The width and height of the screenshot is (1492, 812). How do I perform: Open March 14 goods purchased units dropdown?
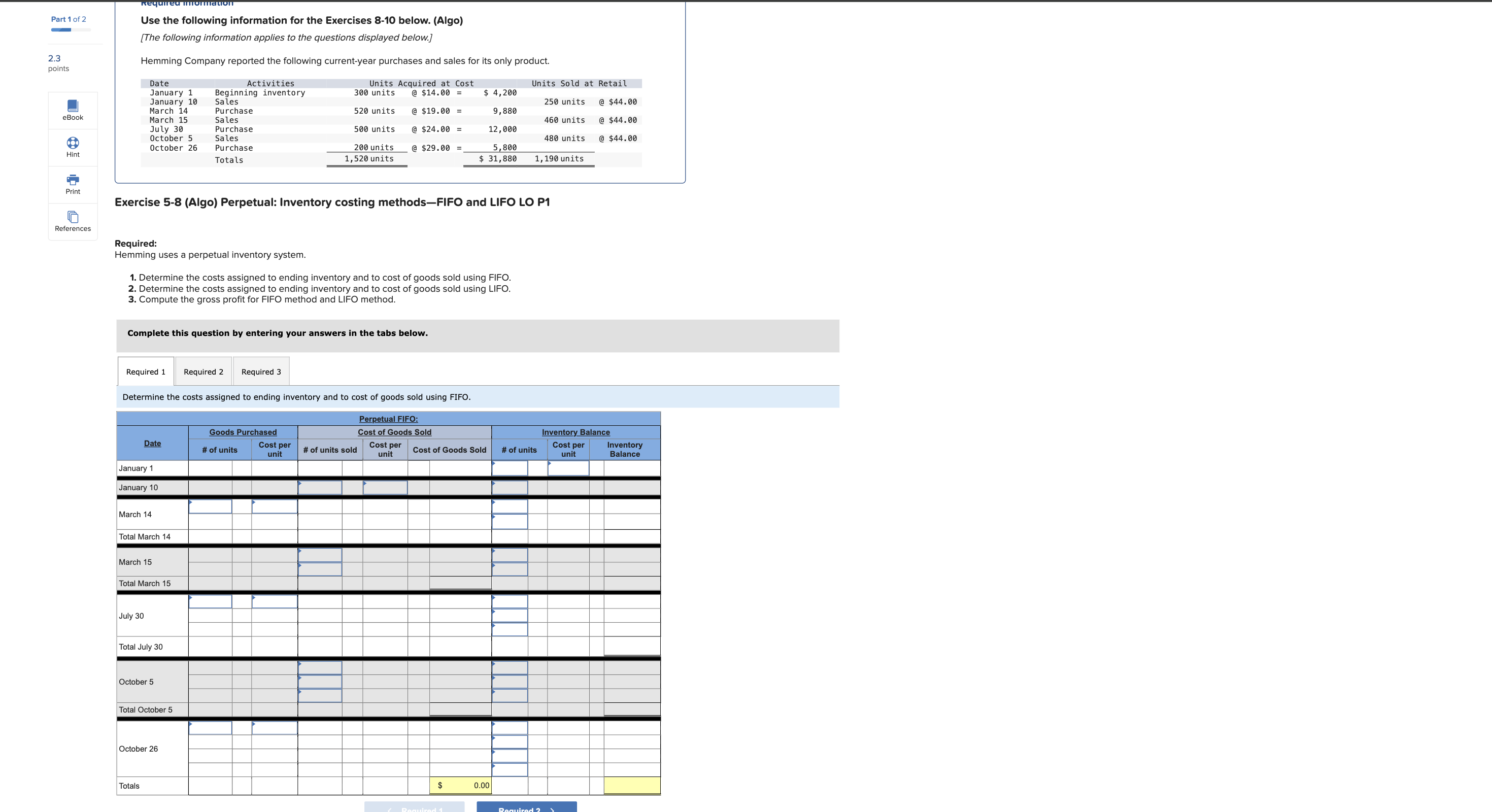tap(210, 506)
